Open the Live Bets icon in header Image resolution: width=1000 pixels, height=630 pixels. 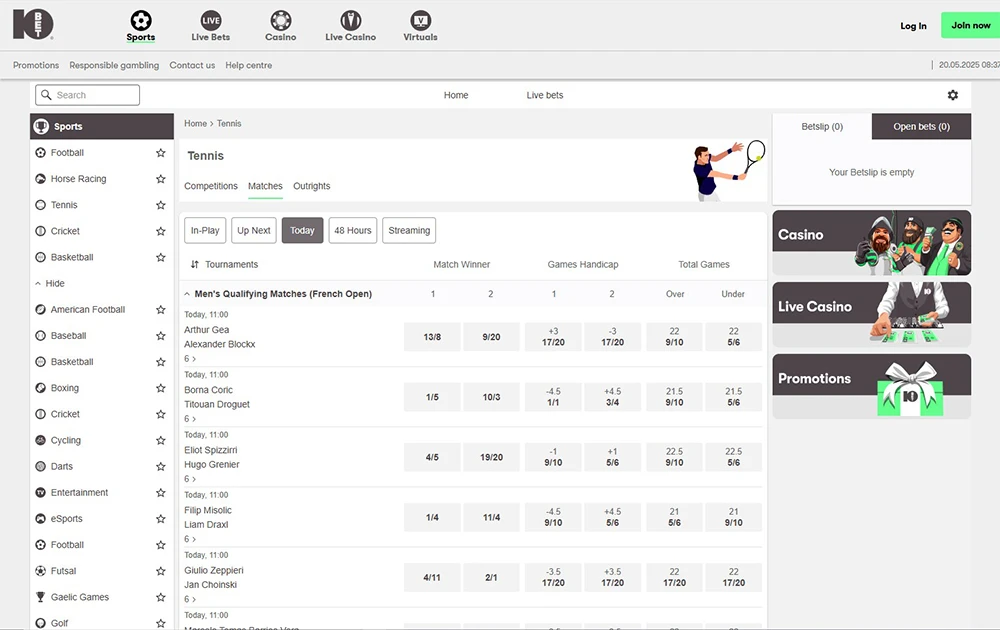click(x=211, y=21)
